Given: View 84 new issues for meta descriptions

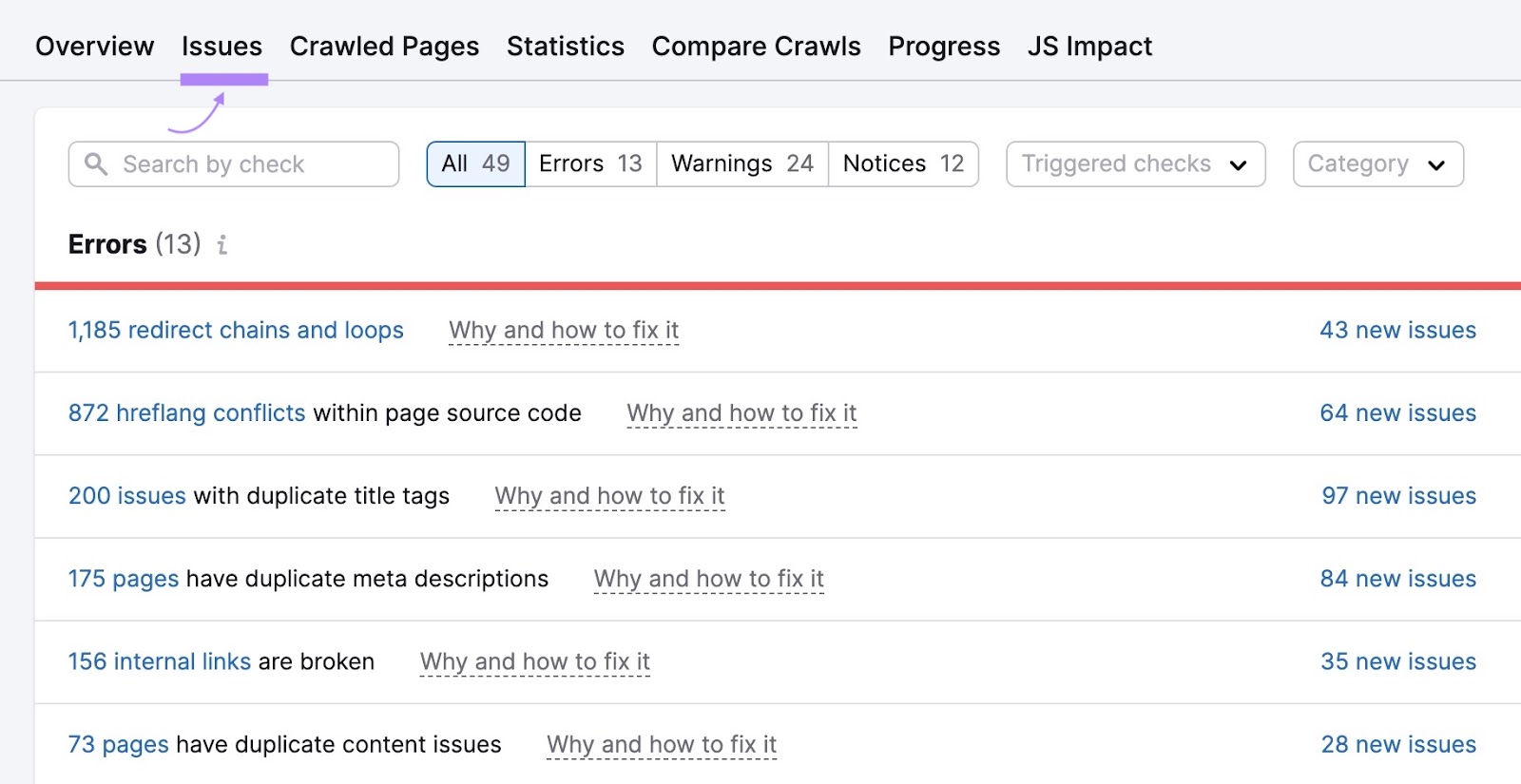Looking at the screenshot, I should coord(1397,579).
